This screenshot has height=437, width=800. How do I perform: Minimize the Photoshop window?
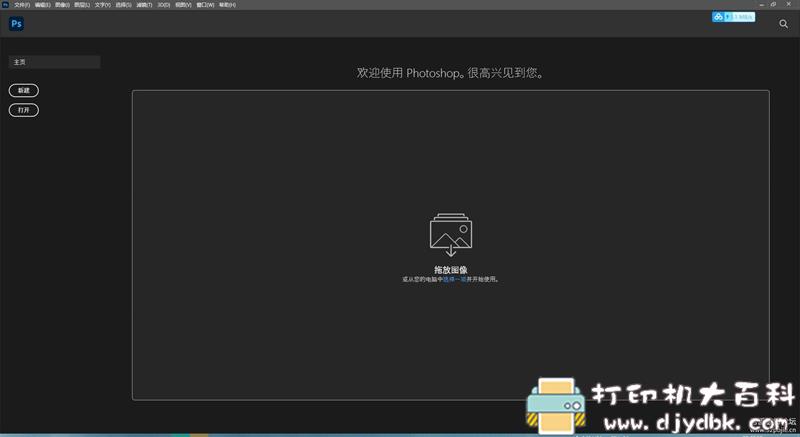[x=762, y=4]
